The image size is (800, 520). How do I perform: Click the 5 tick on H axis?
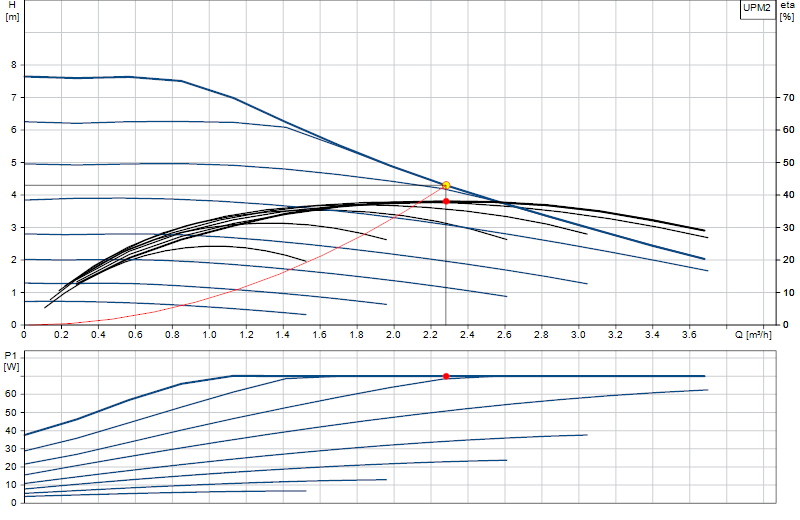click(14, 163)
